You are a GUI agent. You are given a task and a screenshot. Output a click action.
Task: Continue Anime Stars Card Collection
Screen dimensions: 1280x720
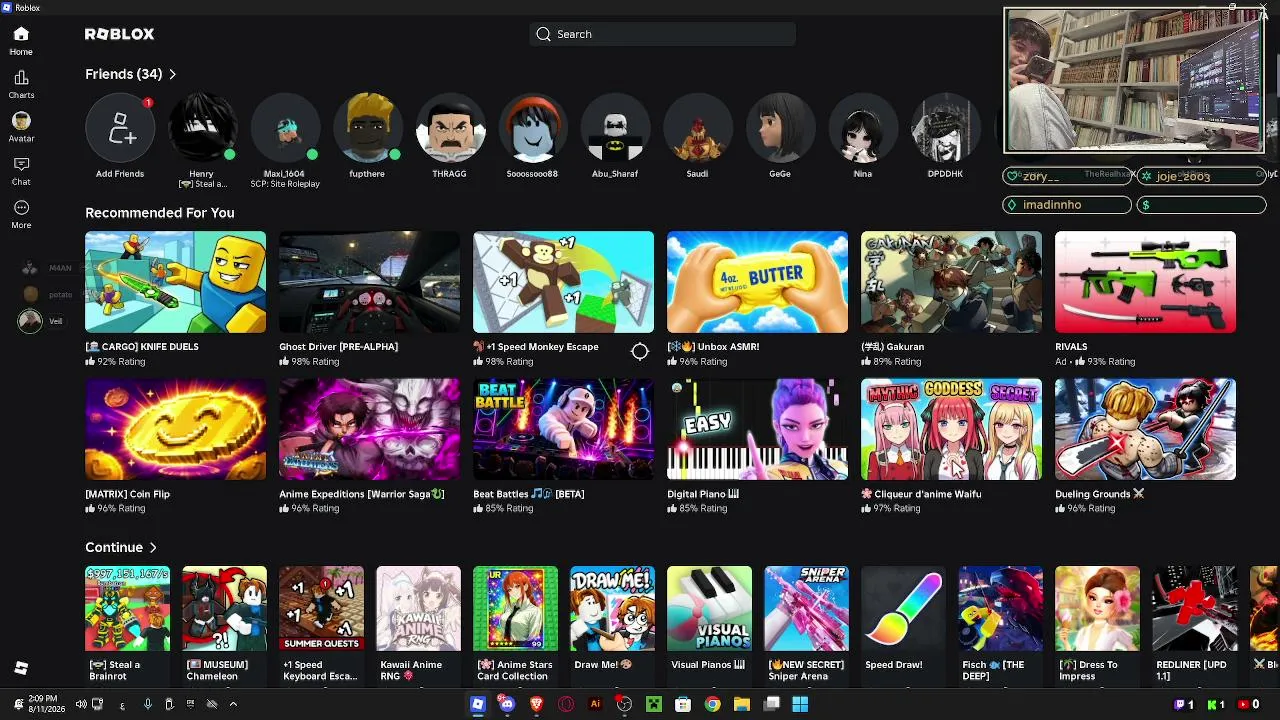point(516,609)
